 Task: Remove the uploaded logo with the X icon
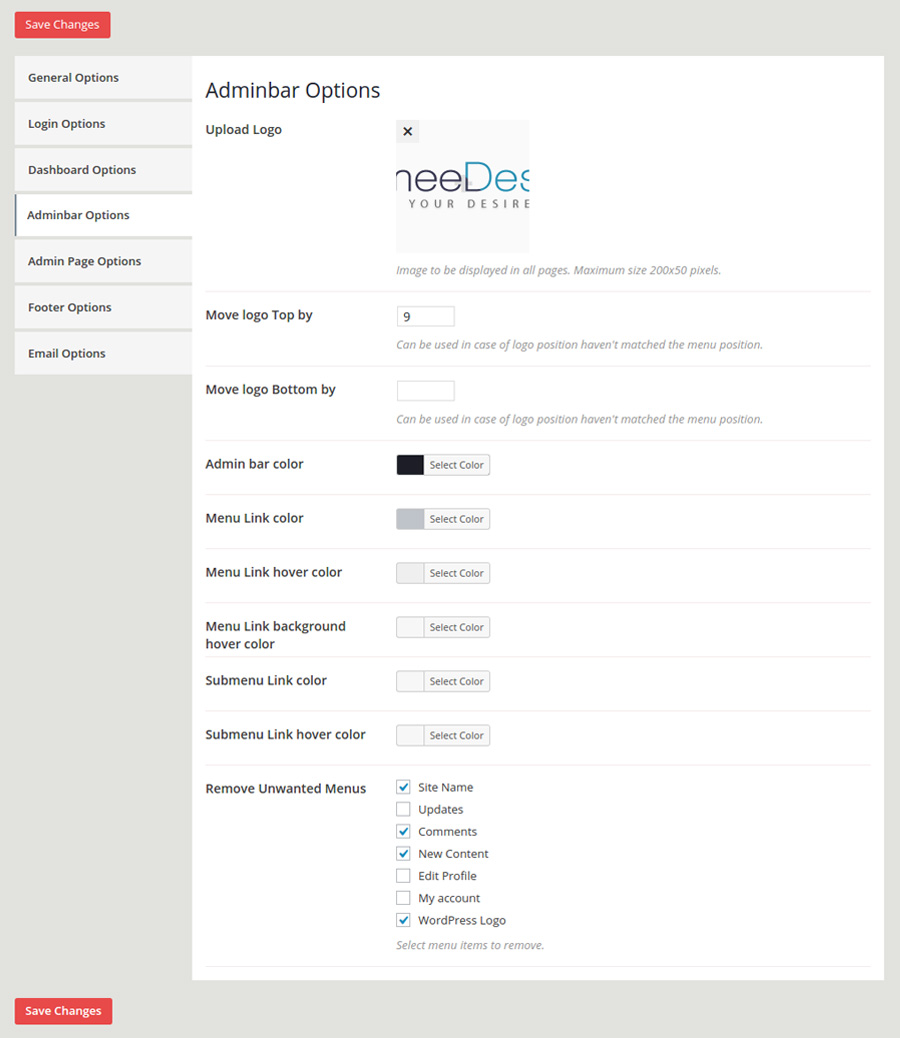click(x=408, y=131)
